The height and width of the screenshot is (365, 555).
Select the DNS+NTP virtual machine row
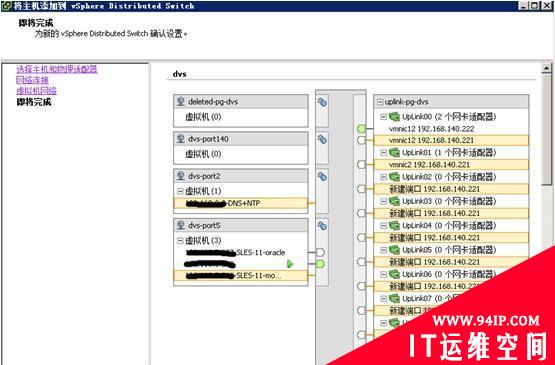(x=241, y=203)
